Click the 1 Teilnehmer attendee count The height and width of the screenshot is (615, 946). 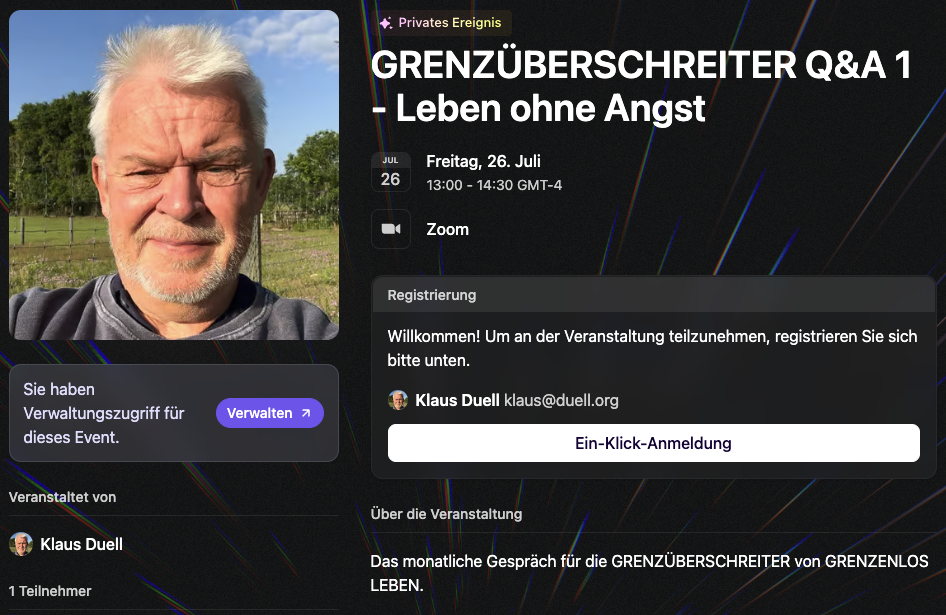50,591
